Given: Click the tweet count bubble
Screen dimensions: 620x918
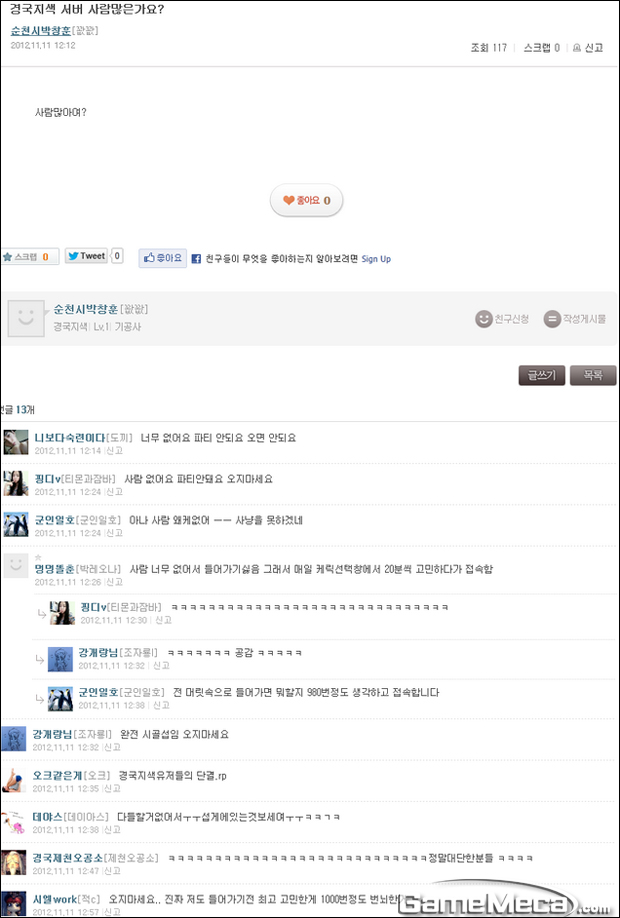Looking at the screenshot, I should (x=117, y=256).
